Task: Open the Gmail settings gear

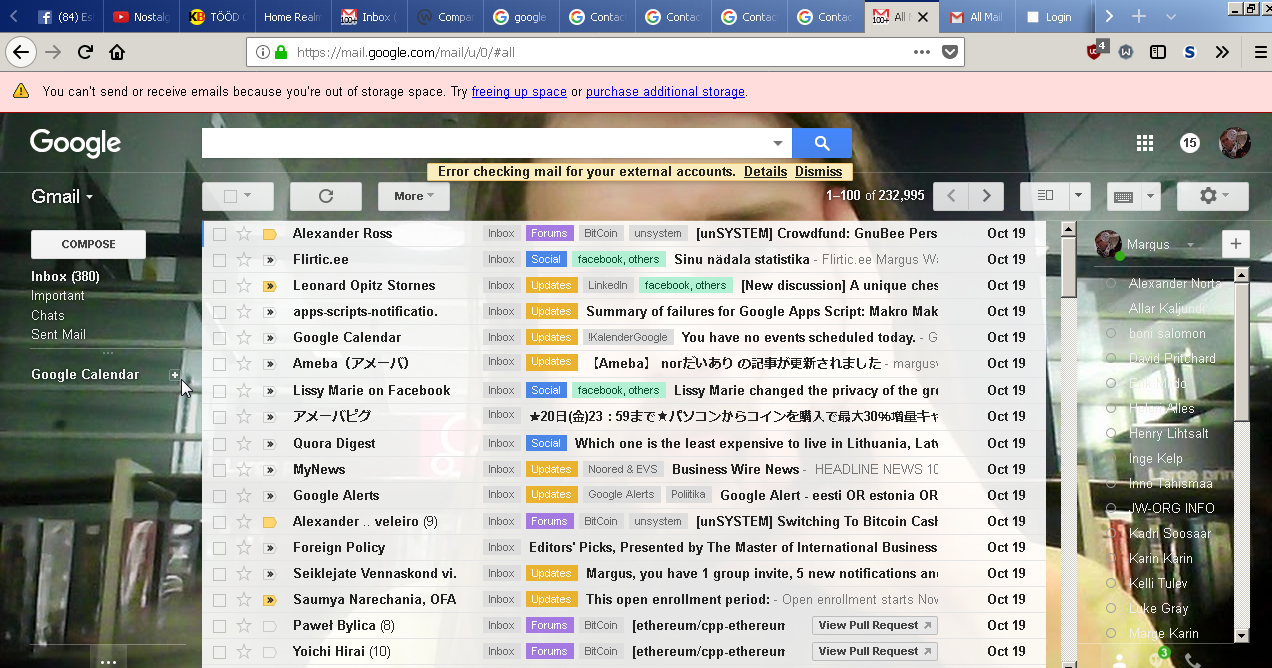Action: pos(1212,196)
